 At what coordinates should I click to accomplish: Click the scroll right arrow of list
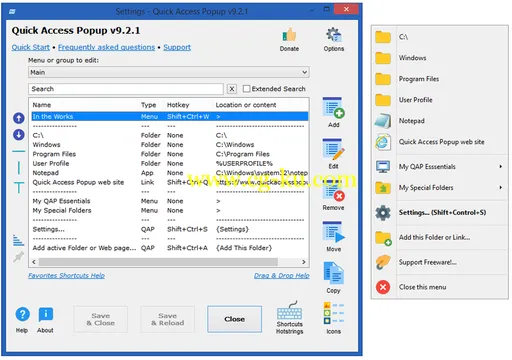click(304, 262)
